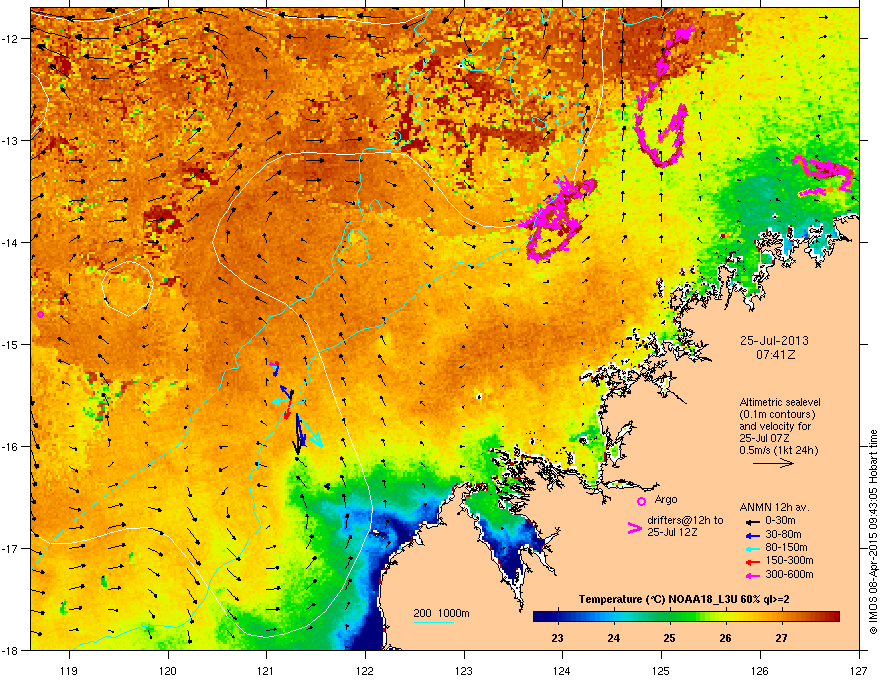Image resolution: width=880 pixels, height=680 pixels.
Task: Click the magenta drifter track near 126.5°E
Action: click(x=823, y=176)
